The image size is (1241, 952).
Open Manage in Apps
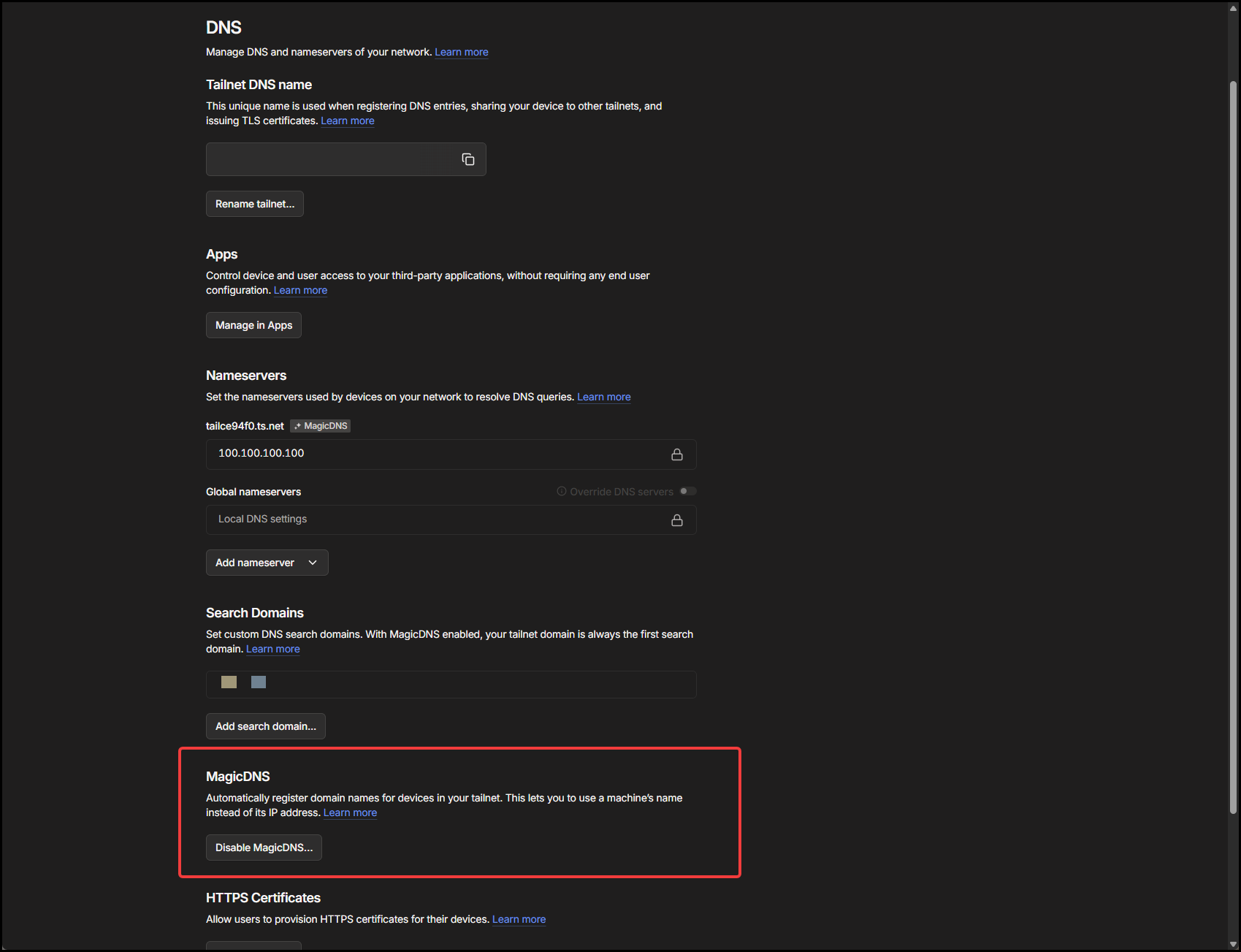[x=253, y=325]
